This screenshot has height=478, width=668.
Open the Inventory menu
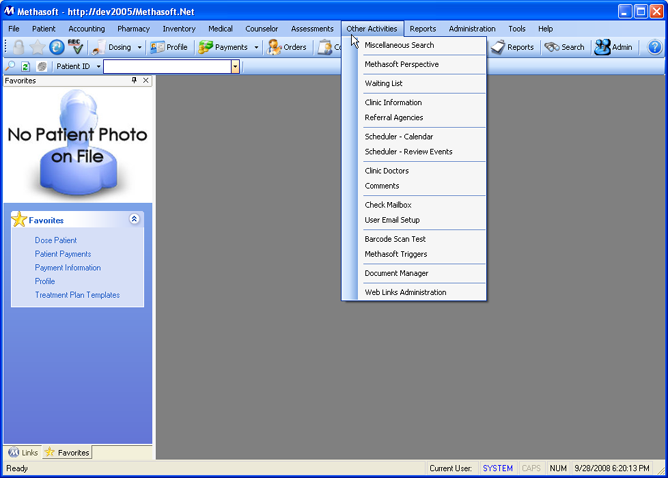click(179, 29)
